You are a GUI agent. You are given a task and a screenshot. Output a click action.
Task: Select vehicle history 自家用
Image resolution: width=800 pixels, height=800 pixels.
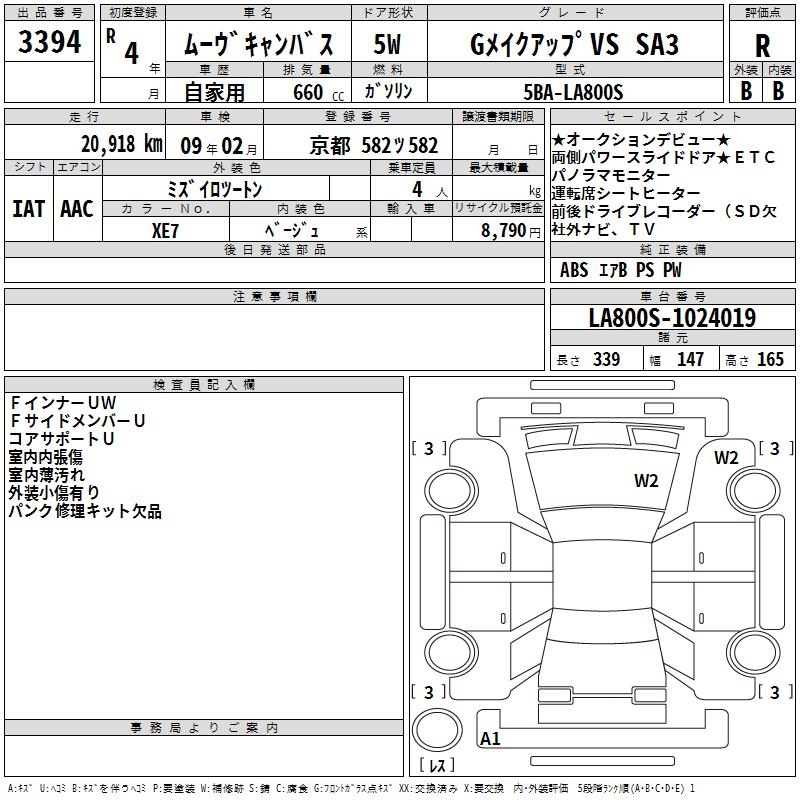[x=214, y=92]
